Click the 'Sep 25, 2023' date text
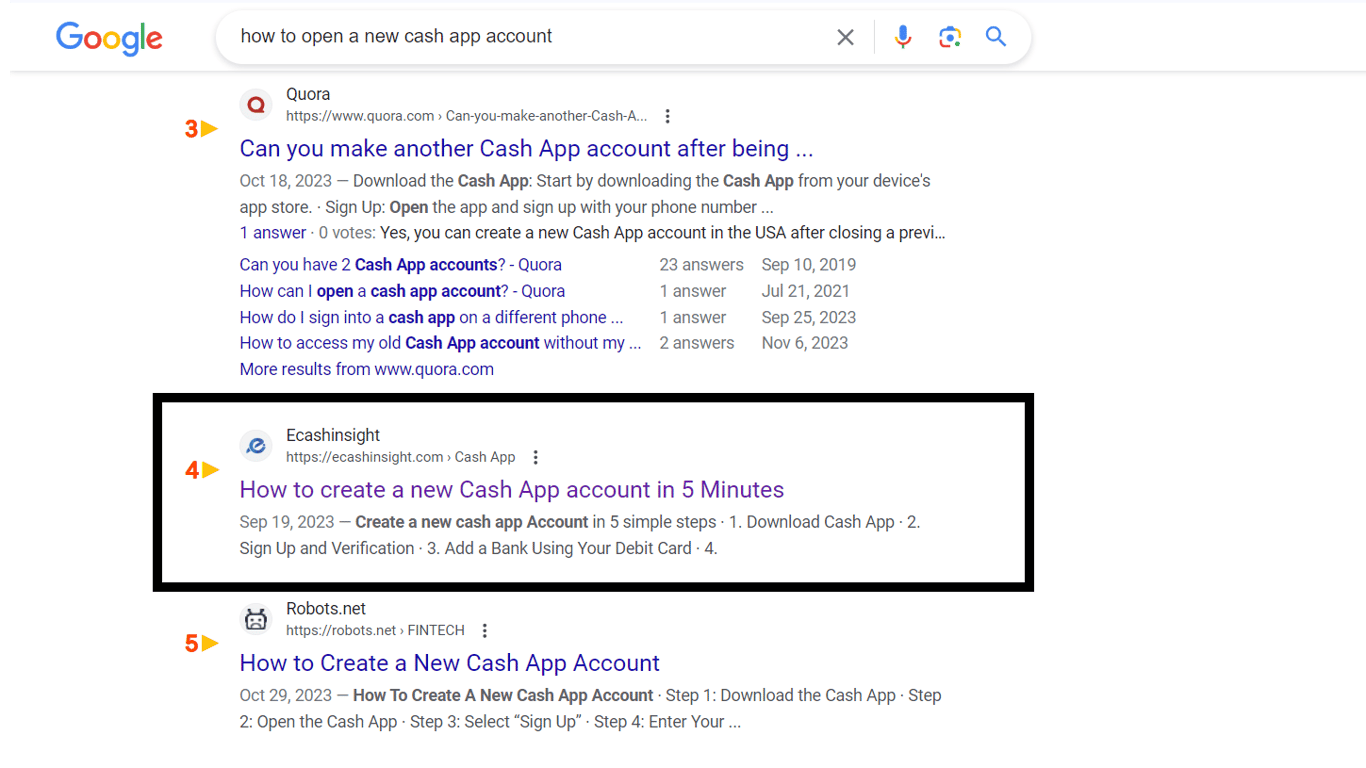Viewport: 1366px width, 768px height. pyautogui.click(x=809, y=317)
